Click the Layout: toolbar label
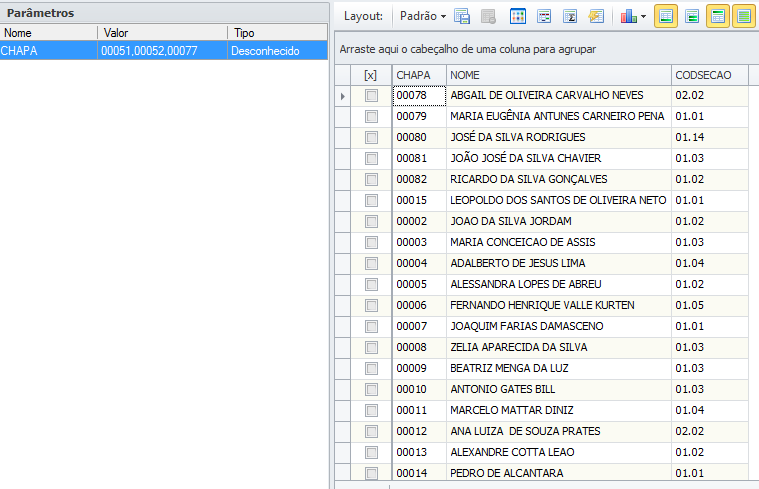759x489 pixels. 363,16
